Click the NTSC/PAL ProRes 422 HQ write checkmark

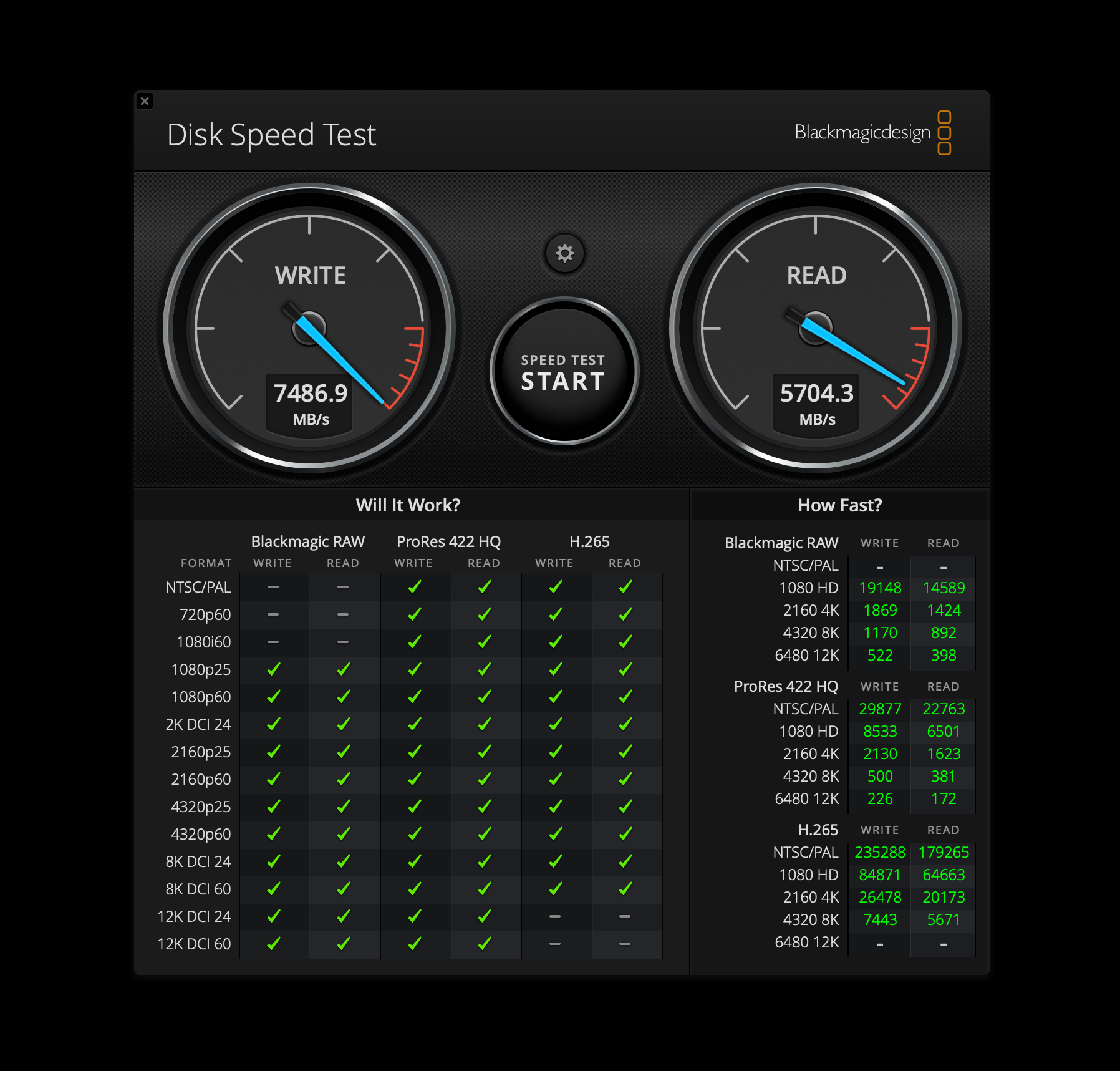point(414,587)
